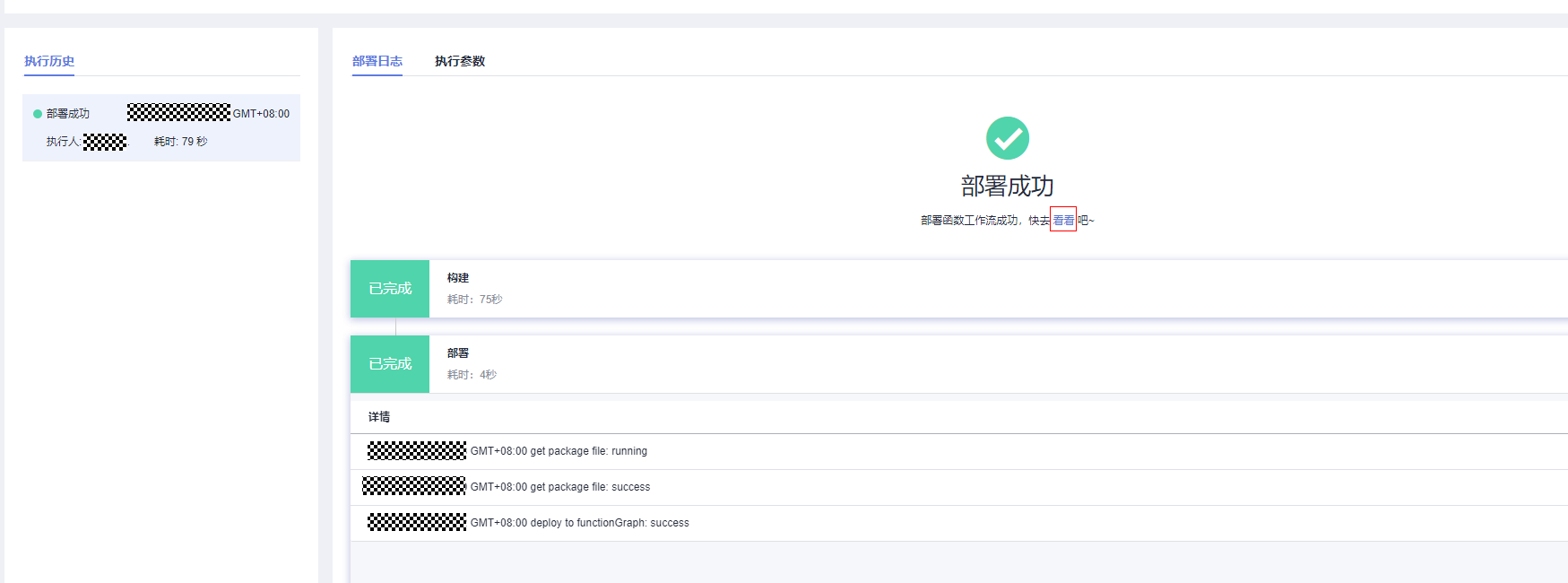The image size is (1568, 583).
Task: Click the 耗时: 79 秒 duration text
Action: coord(180,142)
